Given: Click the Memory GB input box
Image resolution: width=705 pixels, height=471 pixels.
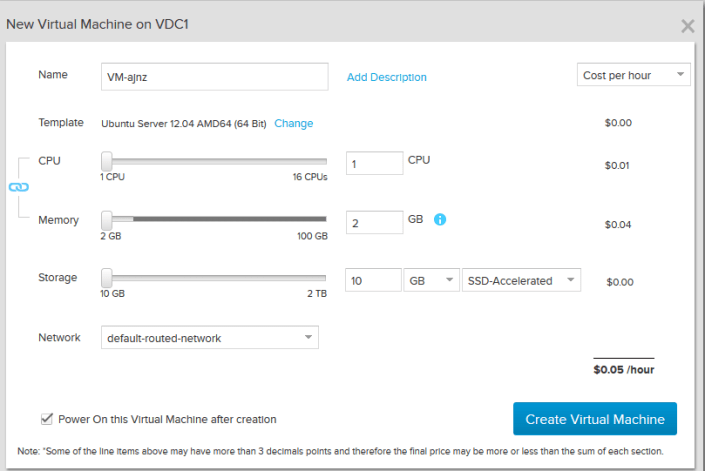Looking at the screenshot, I should point(374,223).
